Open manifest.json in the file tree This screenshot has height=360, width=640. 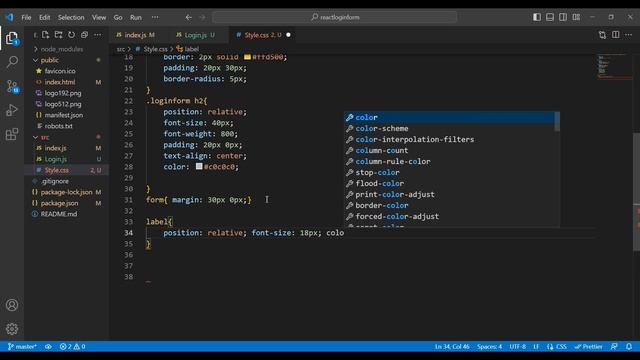64,115
